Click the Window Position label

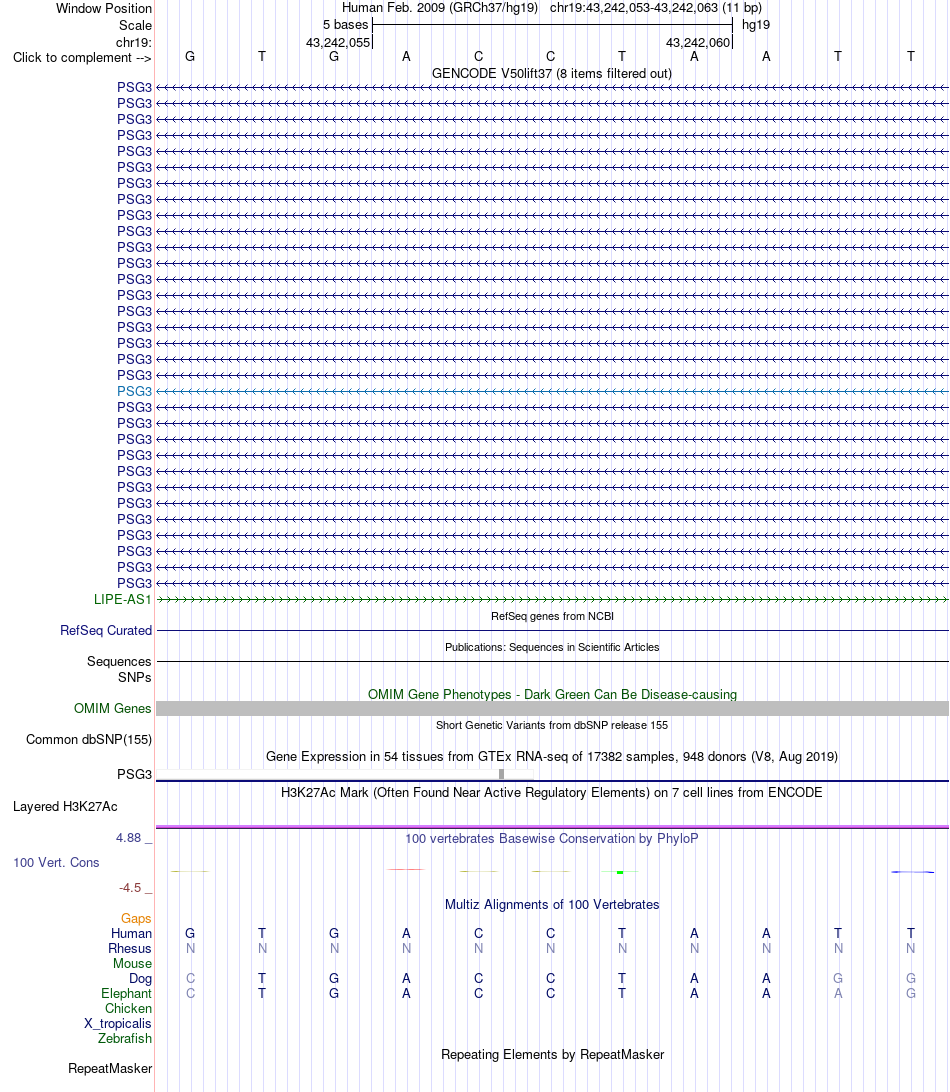click(104, 8)
